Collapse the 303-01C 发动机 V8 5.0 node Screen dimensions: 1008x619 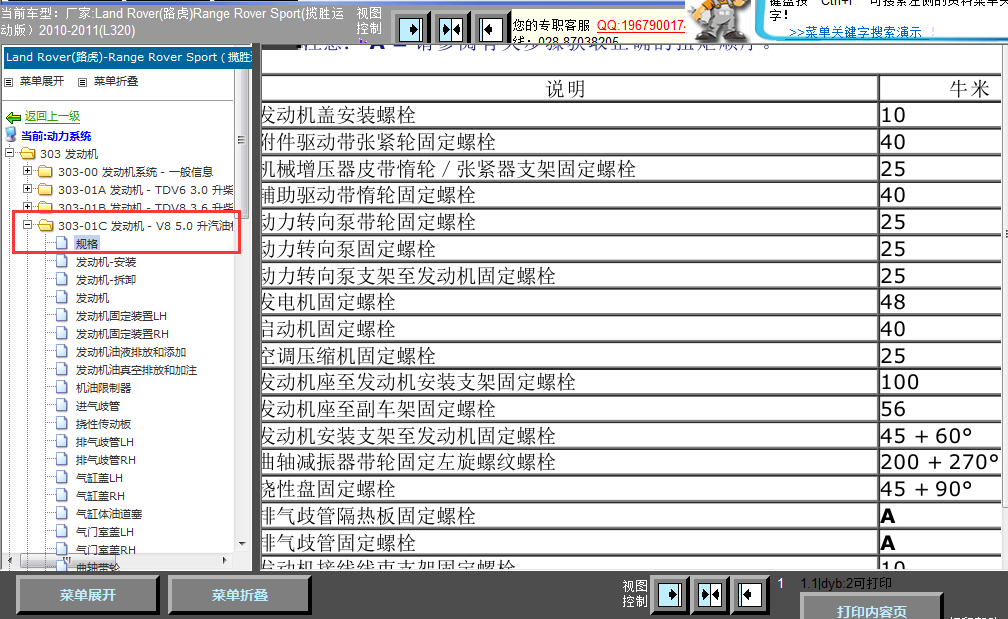[27, 225]
